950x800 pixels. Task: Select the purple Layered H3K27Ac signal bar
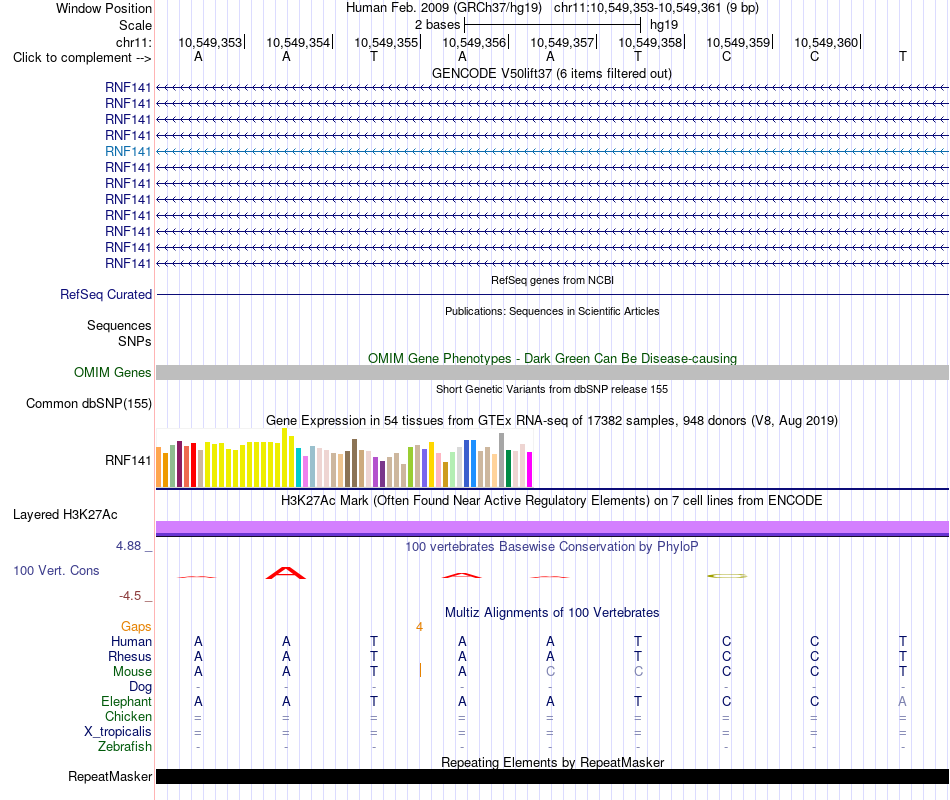[552, 527]
